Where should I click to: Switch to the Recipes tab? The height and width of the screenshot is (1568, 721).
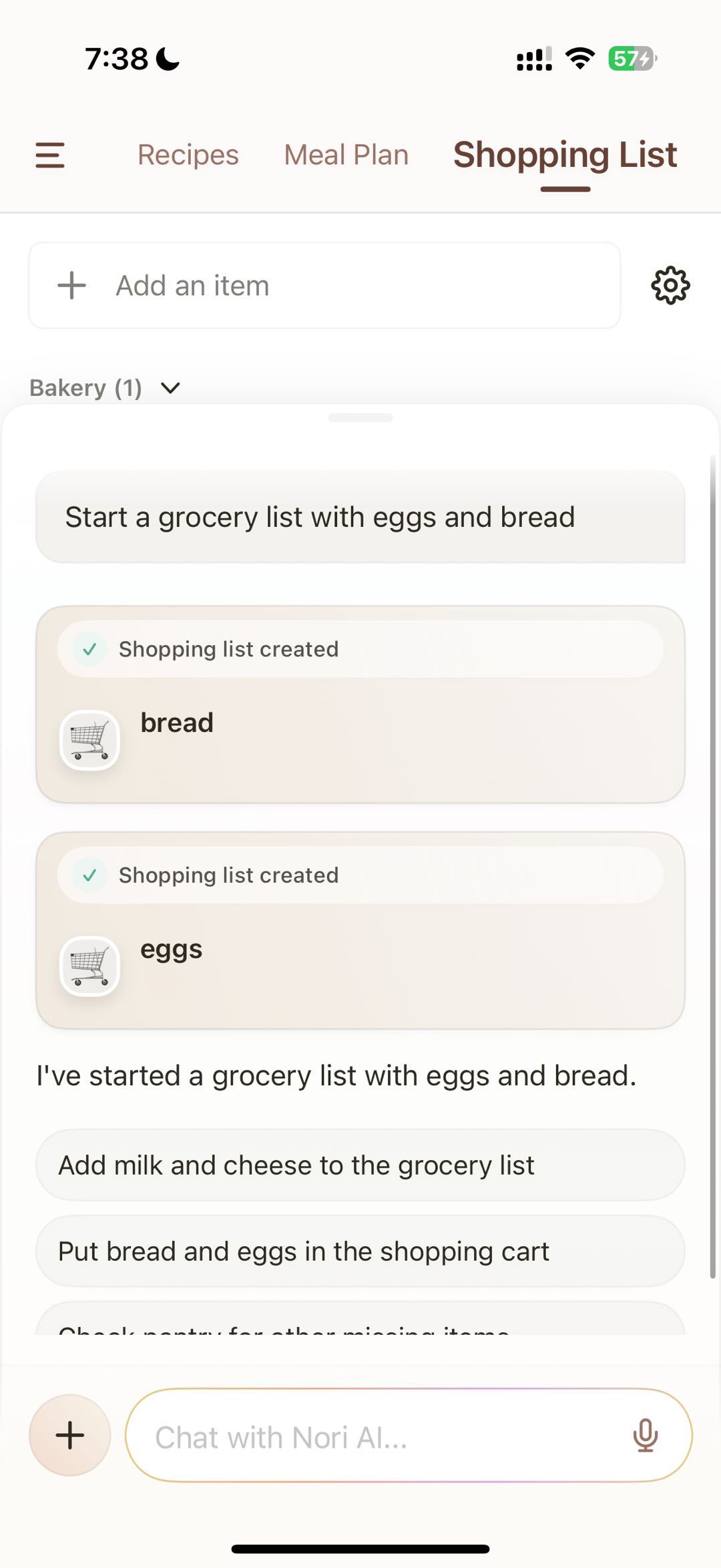tap(188, 155)
